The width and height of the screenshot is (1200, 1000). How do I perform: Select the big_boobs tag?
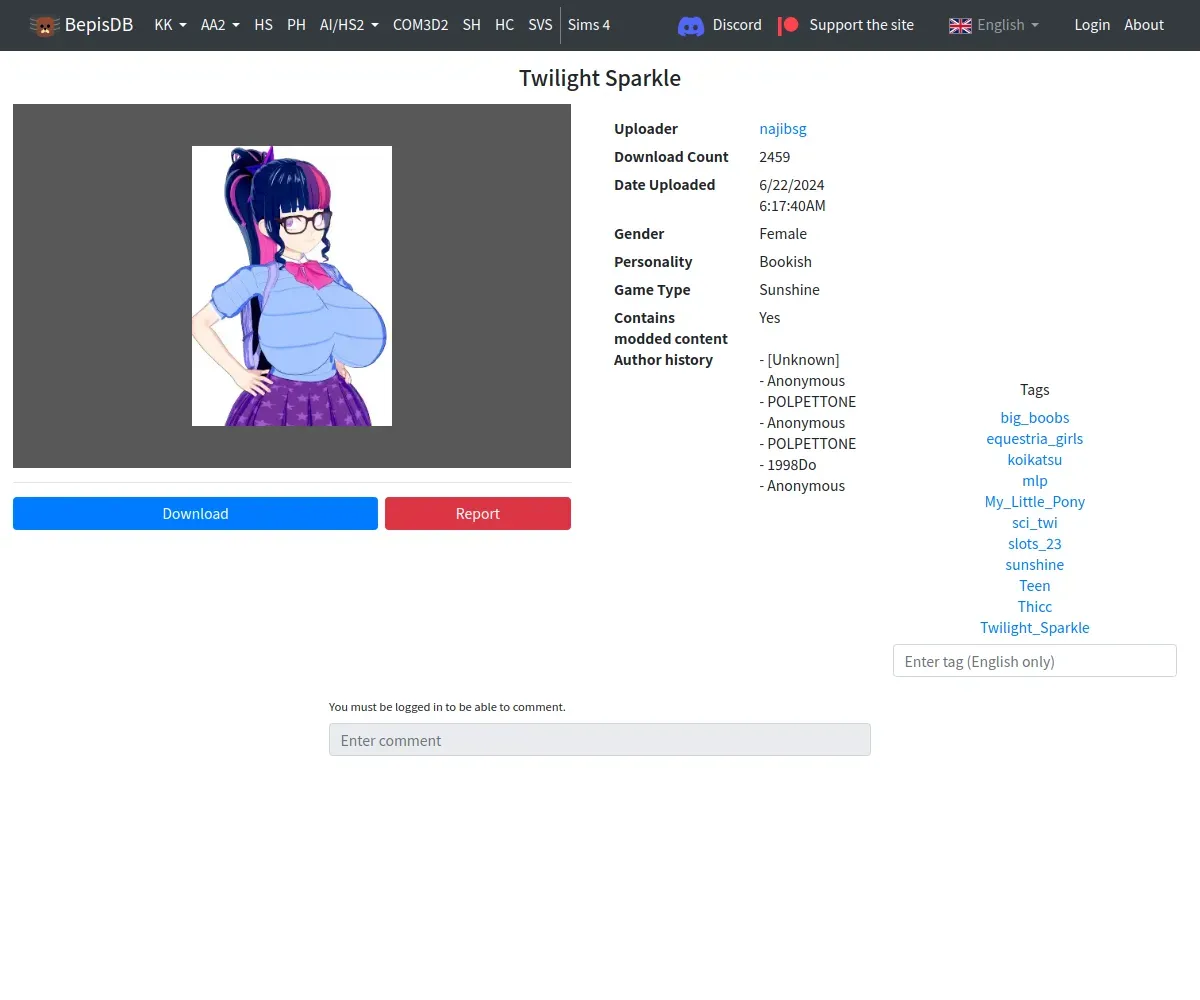click(x=1035, y=418)
